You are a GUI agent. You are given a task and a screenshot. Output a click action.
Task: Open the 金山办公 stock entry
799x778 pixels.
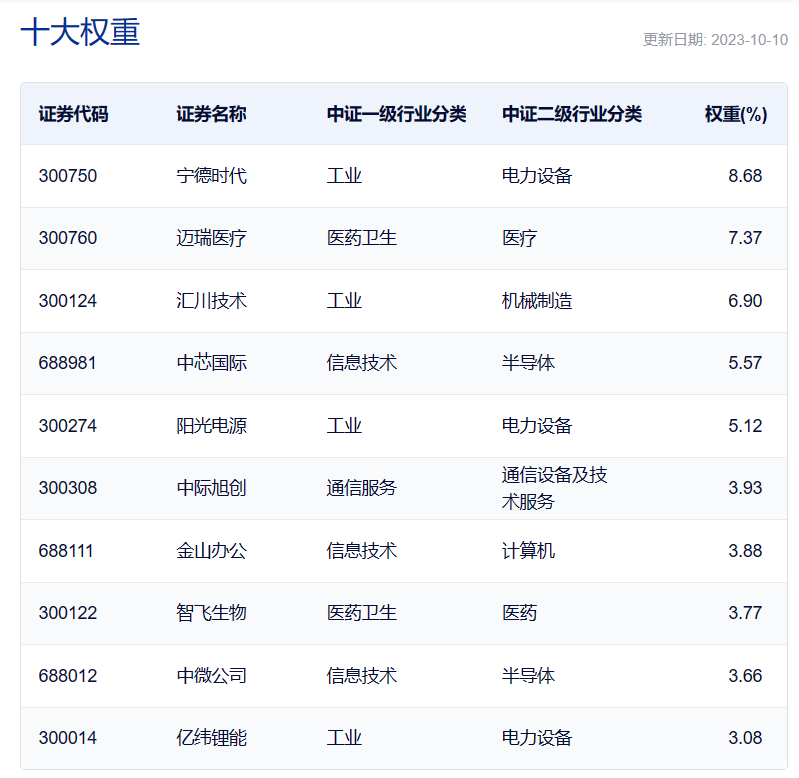coord(211,551)
